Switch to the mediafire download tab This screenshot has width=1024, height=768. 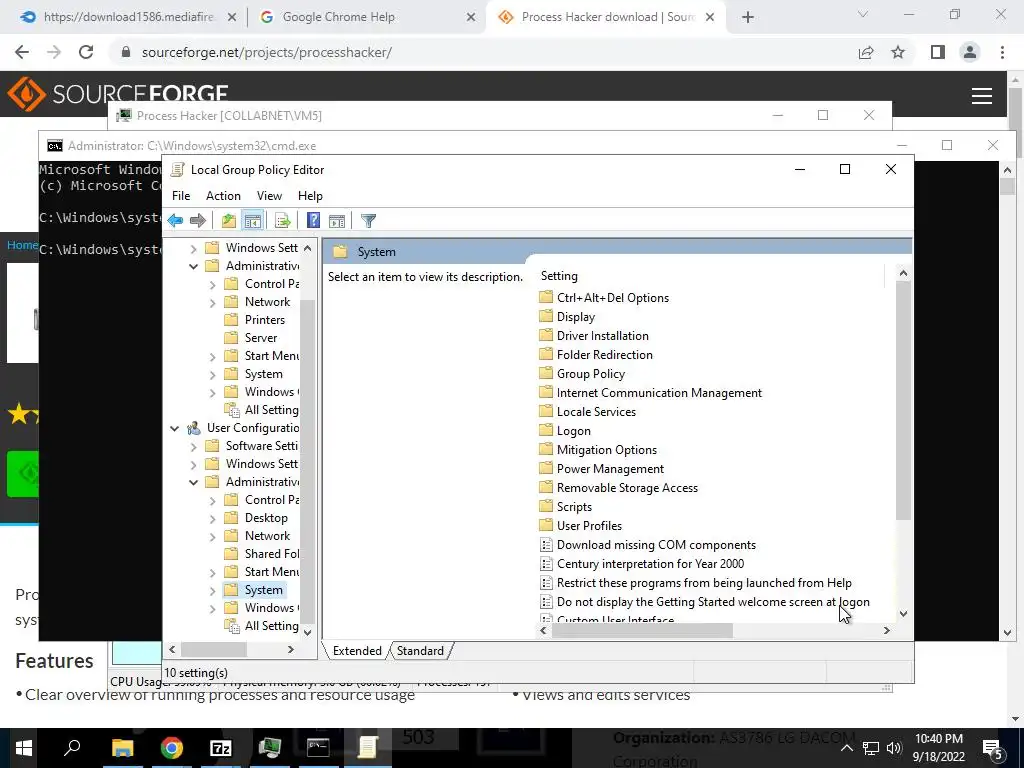[x=127, y=18]
